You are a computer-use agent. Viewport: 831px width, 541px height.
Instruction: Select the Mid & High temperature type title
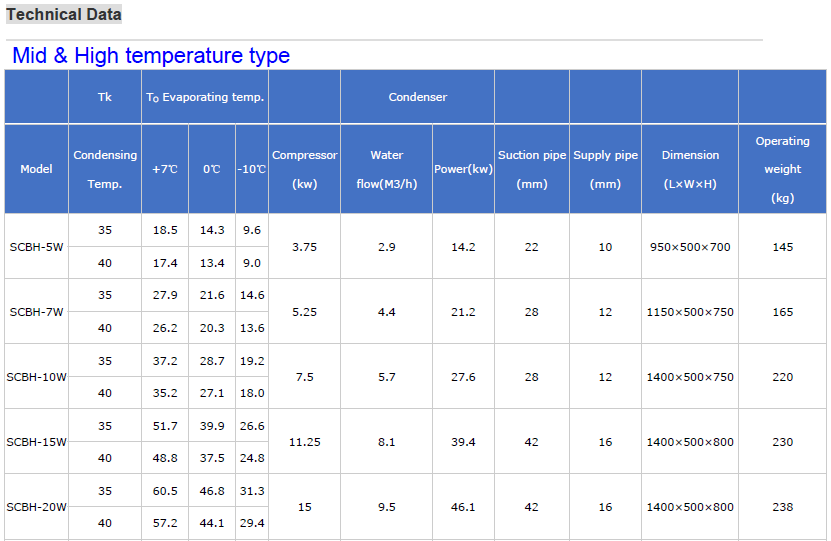151,56
